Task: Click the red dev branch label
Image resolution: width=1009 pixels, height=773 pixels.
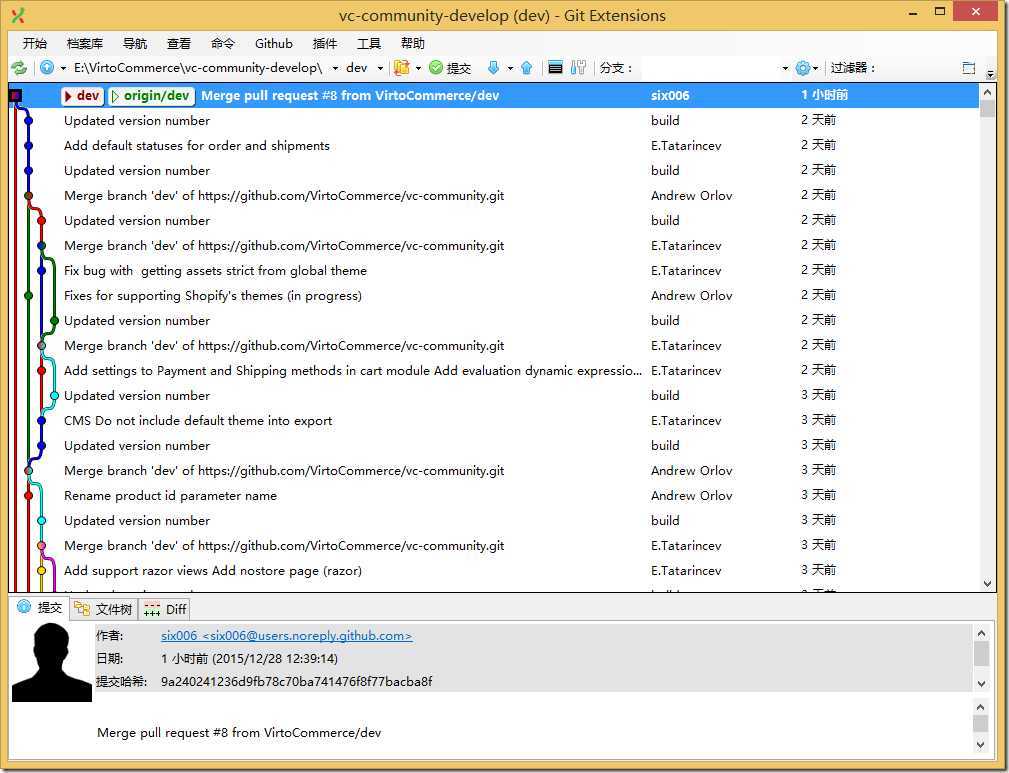Action: [82, 95]
